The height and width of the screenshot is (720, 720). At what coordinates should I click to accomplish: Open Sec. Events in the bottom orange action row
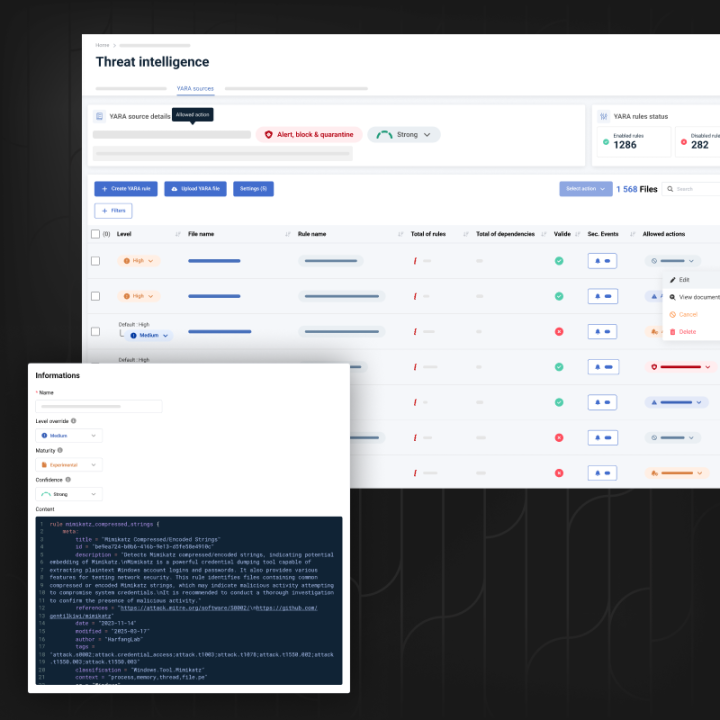pyautogui.click(x=602, y=473)
